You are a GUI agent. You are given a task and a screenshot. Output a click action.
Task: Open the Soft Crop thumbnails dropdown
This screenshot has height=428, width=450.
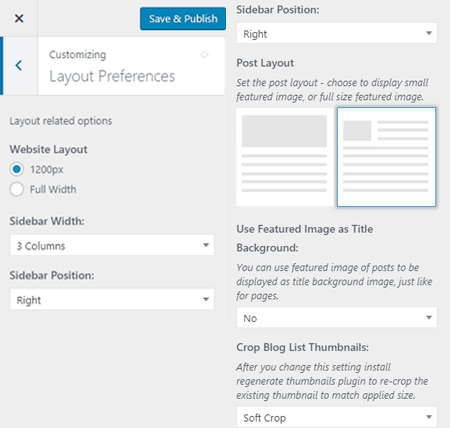click(x=337, y=417)
